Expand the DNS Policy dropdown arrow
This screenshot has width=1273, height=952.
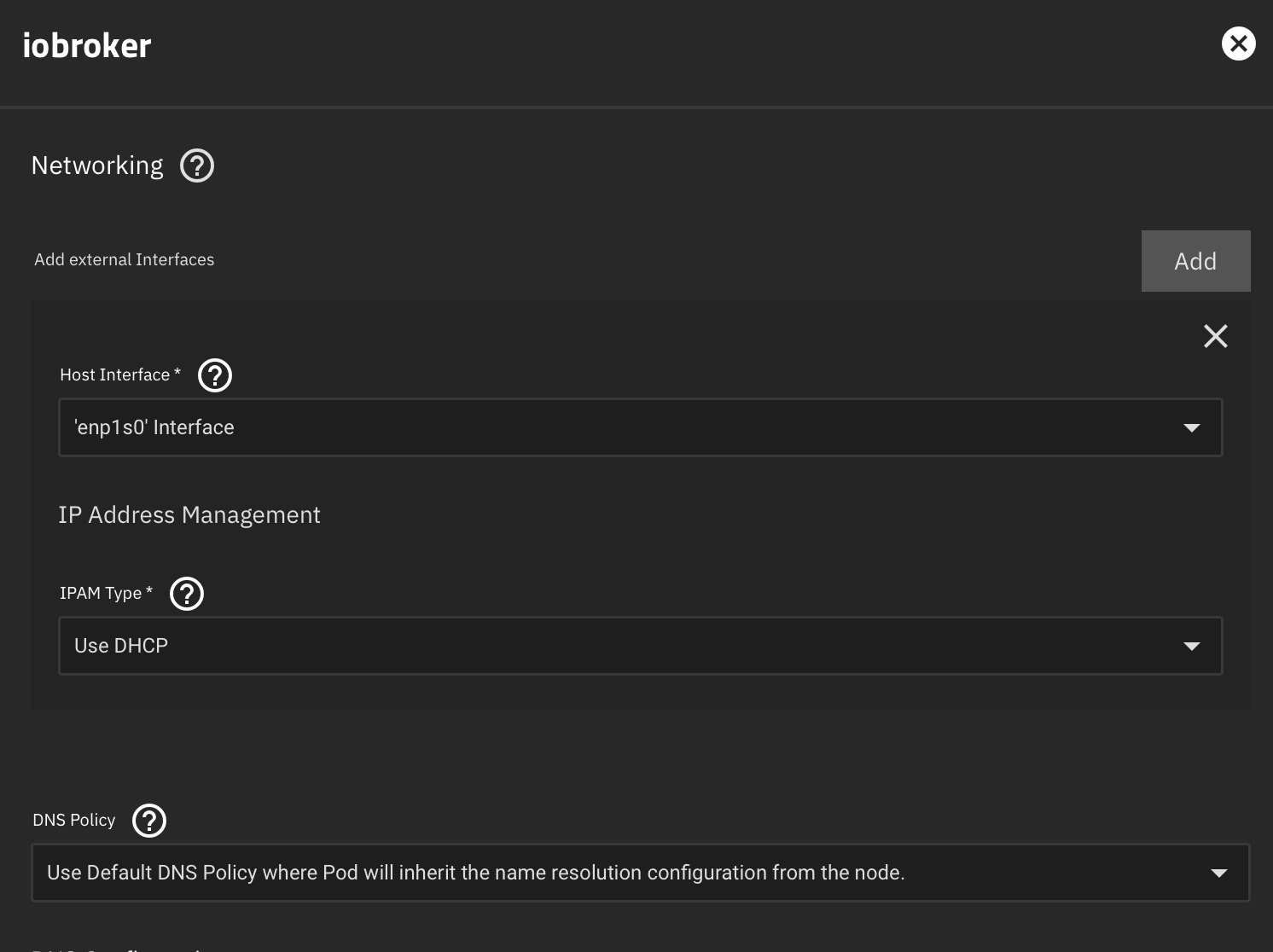[1219, 873]
